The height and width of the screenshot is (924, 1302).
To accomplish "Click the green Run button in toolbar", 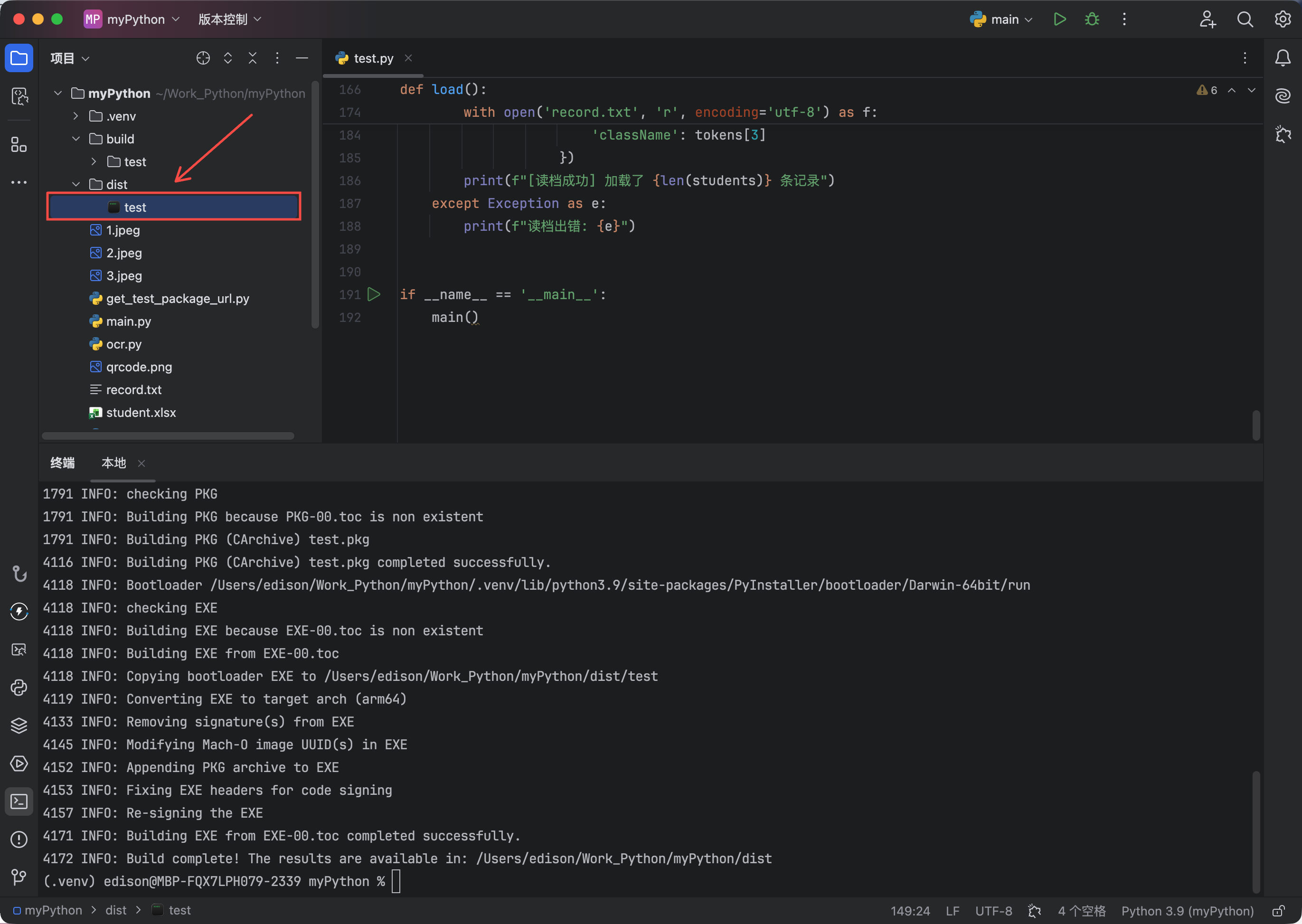I will tap(1059, 19).
